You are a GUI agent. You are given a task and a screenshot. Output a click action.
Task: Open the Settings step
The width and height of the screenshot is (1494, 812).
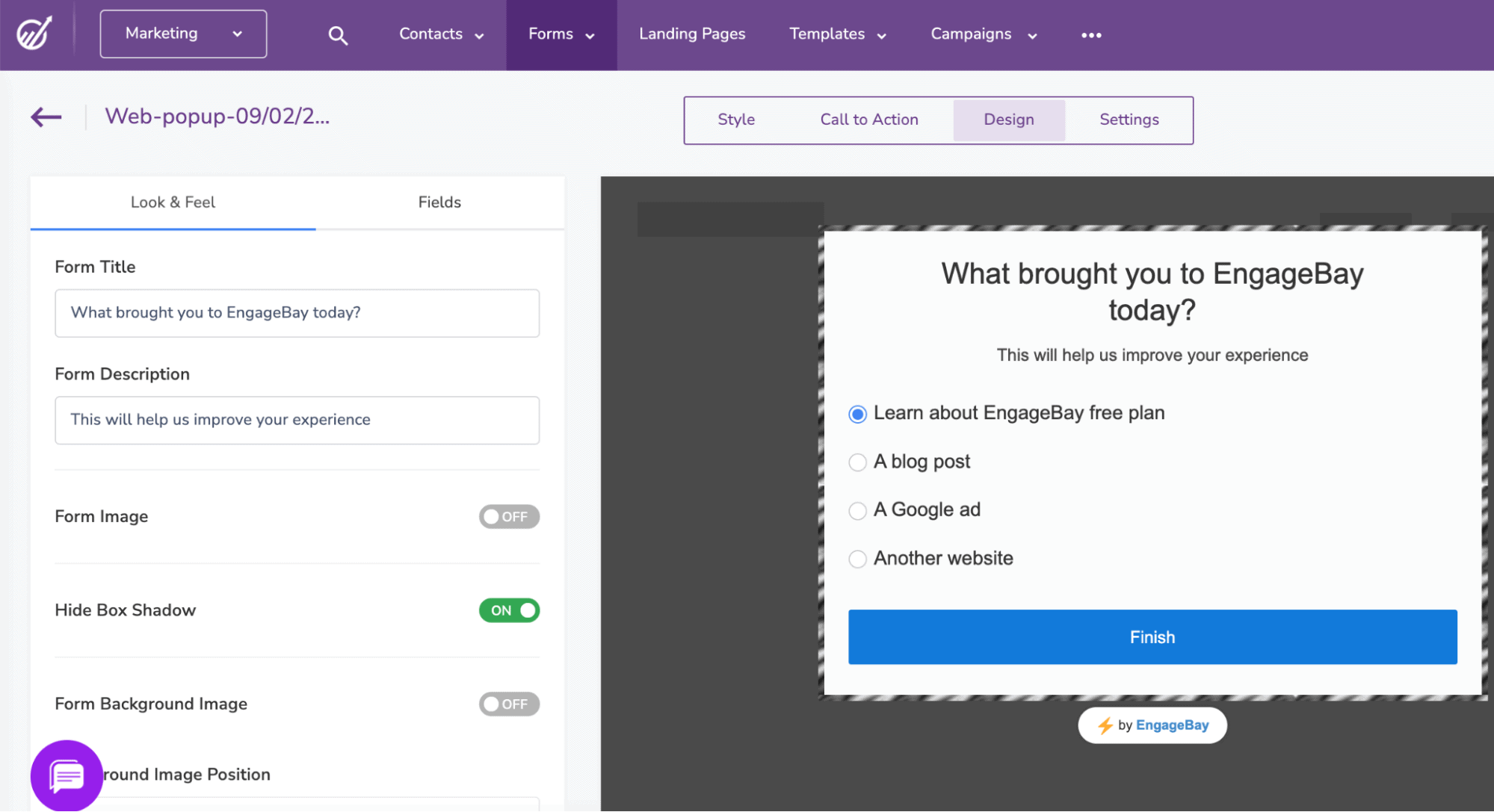[x=1129, y=120]
